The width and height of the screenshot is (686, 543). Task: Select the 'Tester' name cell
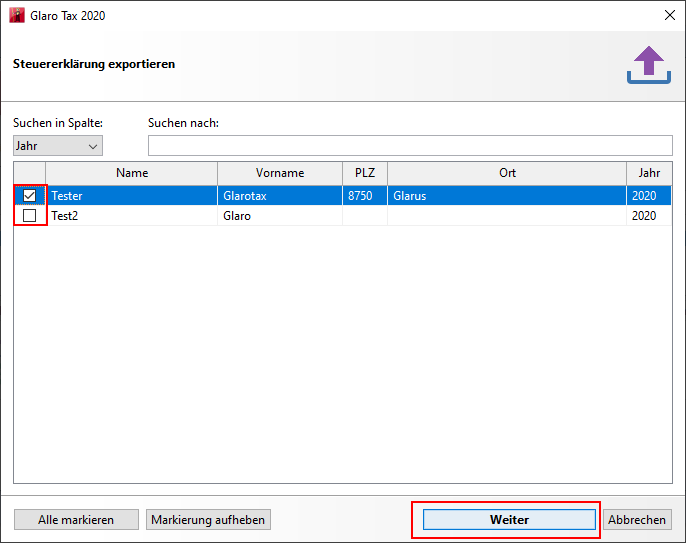click(132, 196)
